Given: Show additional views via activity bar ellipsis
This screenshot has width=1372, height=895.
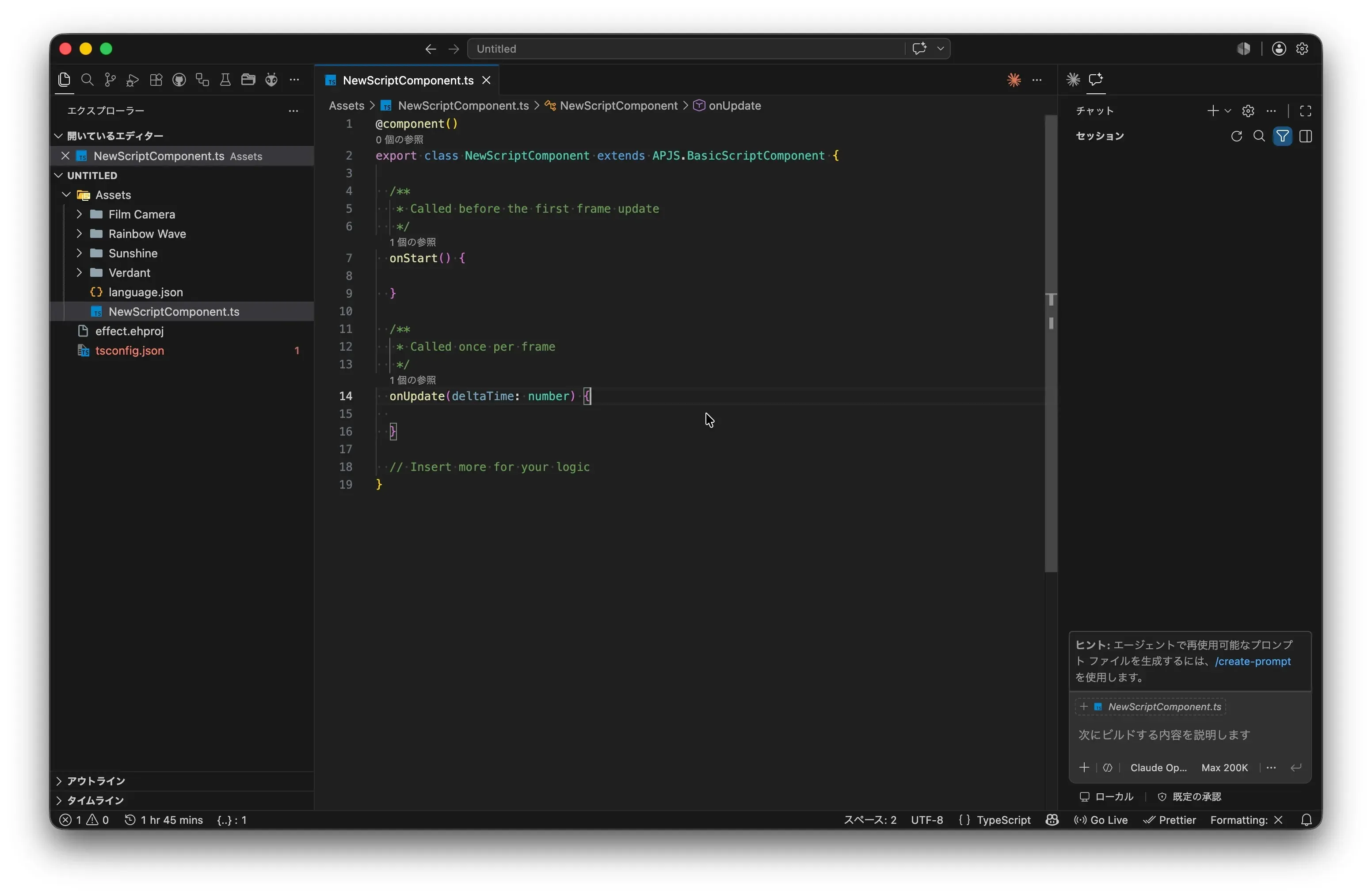Looking at the screenshot, I should tap(294, 80).
